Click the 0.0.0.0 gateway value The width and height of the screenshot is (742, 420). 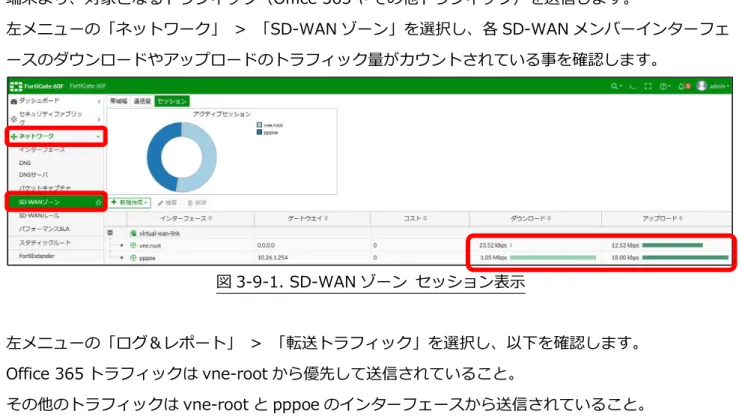(266, 245)
